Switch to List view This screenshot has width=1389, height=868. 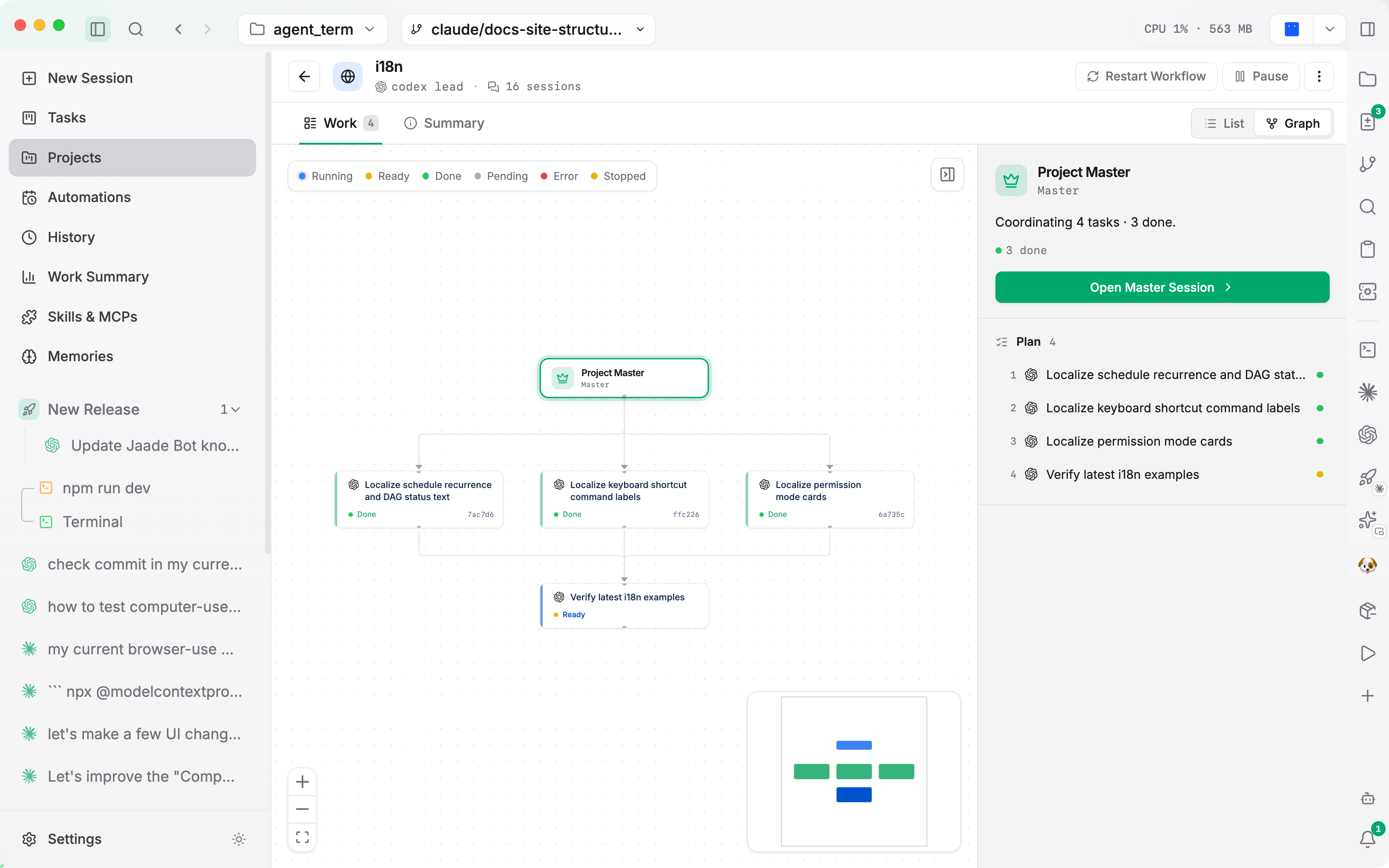1224,123
